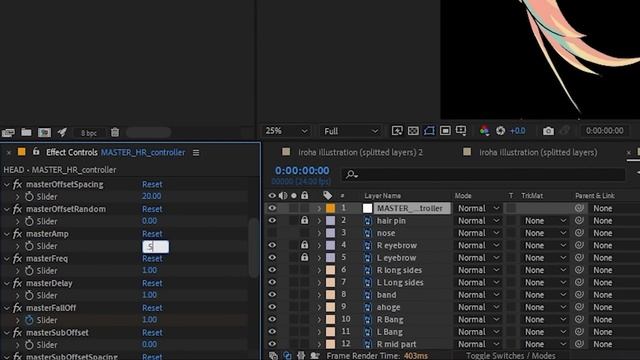Create a new composition icon
640x360 pixels.
(44, 132)
